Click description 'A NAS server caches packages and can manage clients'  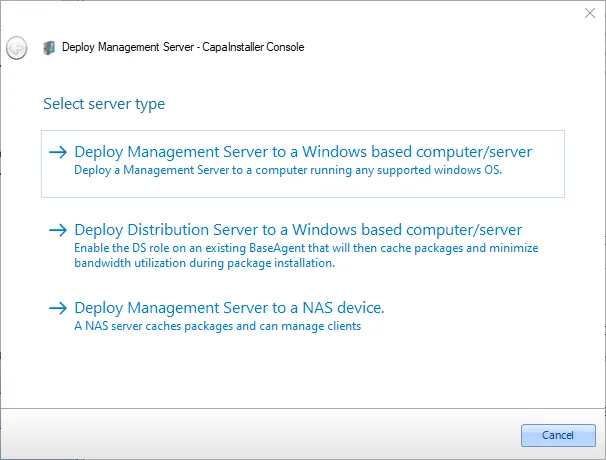218,326
